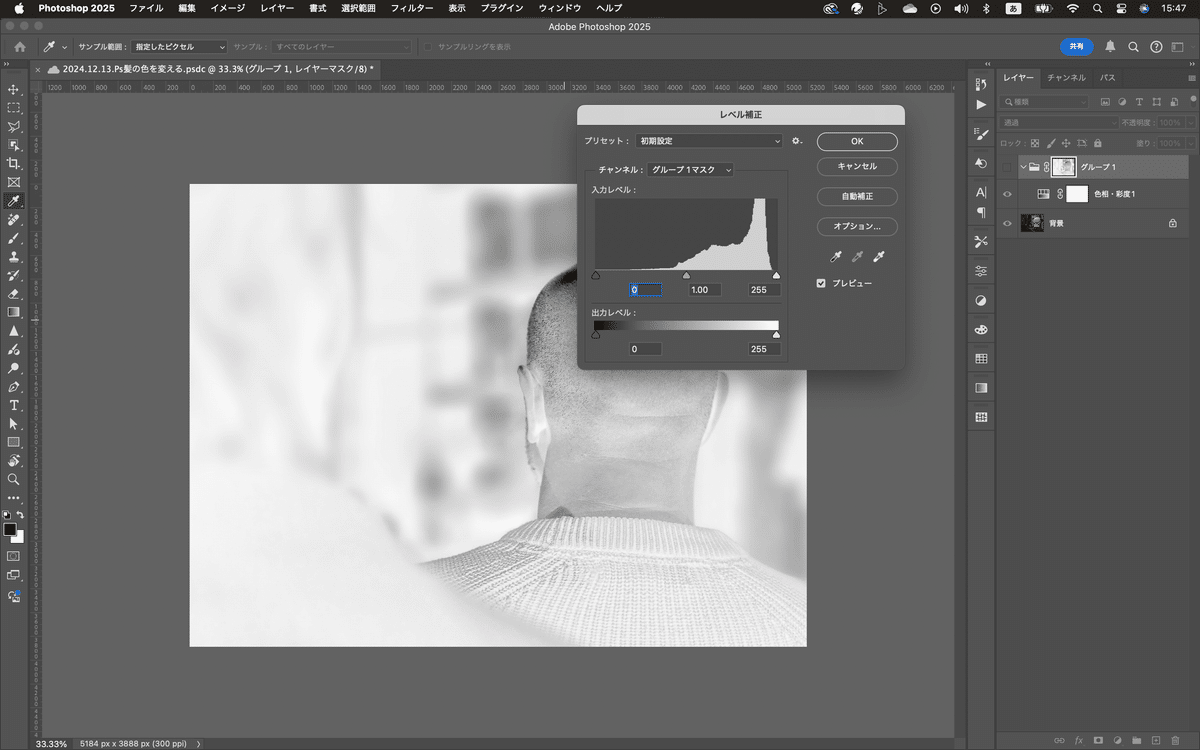The width and height of the screenshot is (1200, 750).
Task: Open the Levels preset gear menu
Action: 797,141
